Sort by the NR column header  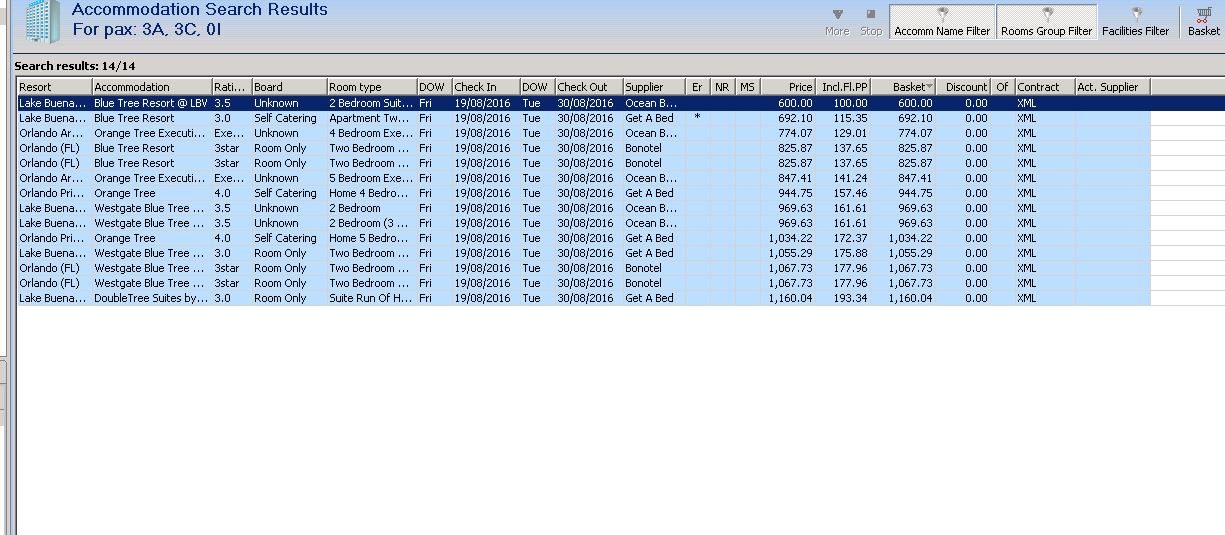[722, 87]
